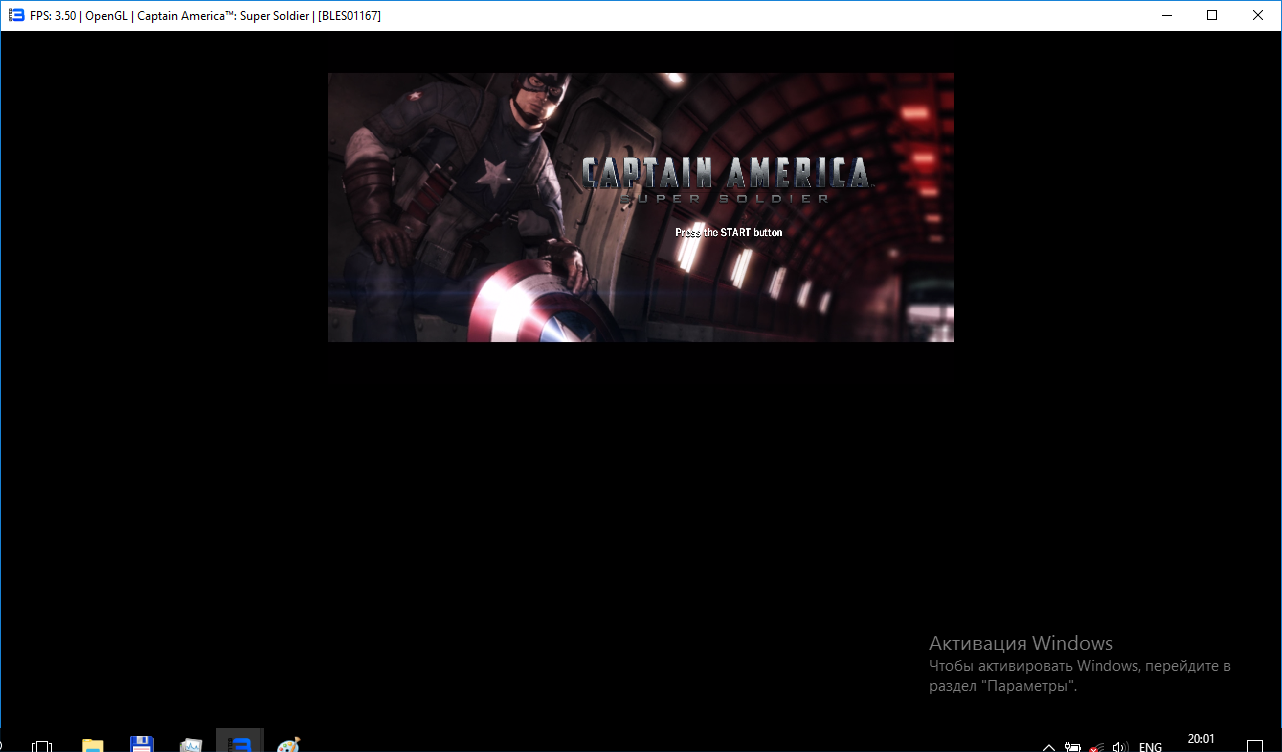This screenshot has width=1282, height=752.
Task: Click the RPCS3 icon in the title bar
Action: [x=15, y=15]
